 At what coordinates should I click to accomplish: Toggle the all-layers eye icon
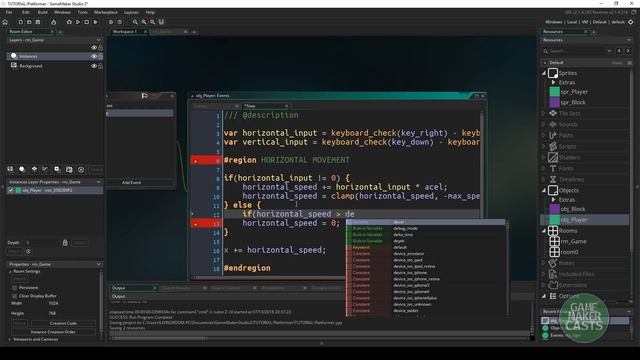tap(94, 48)
